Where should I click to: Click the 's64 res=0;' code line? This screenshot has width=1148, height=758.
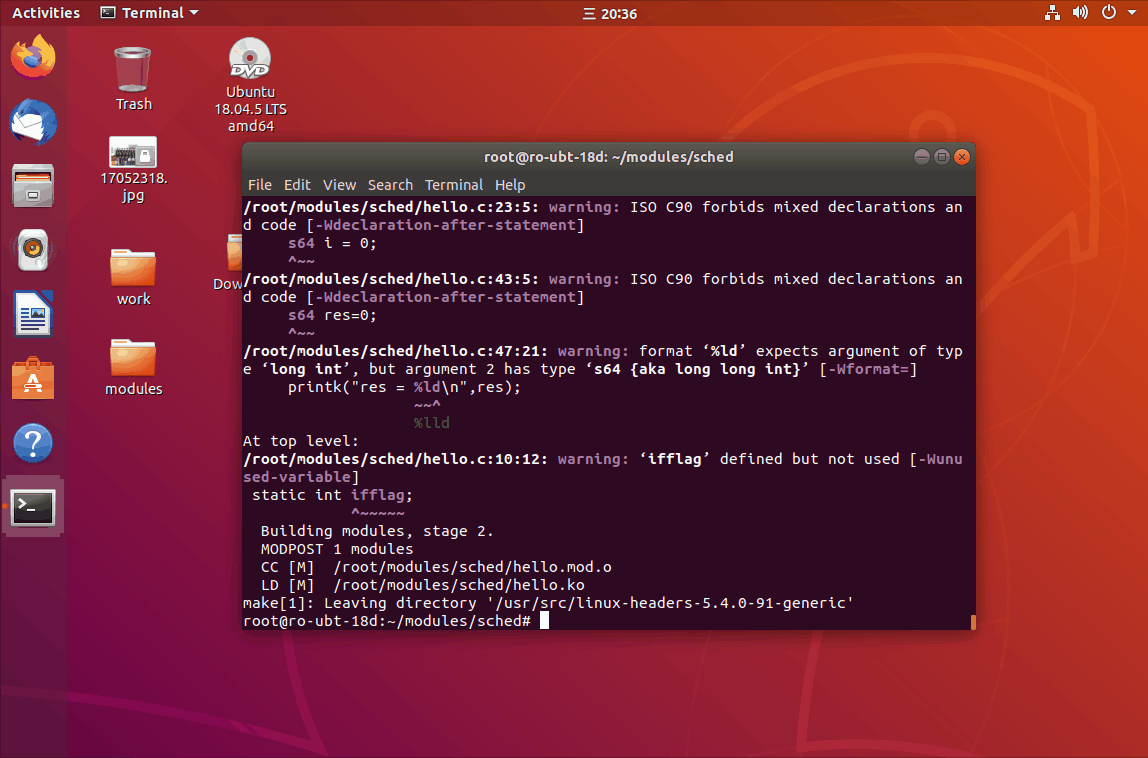[x=332, y=315]
